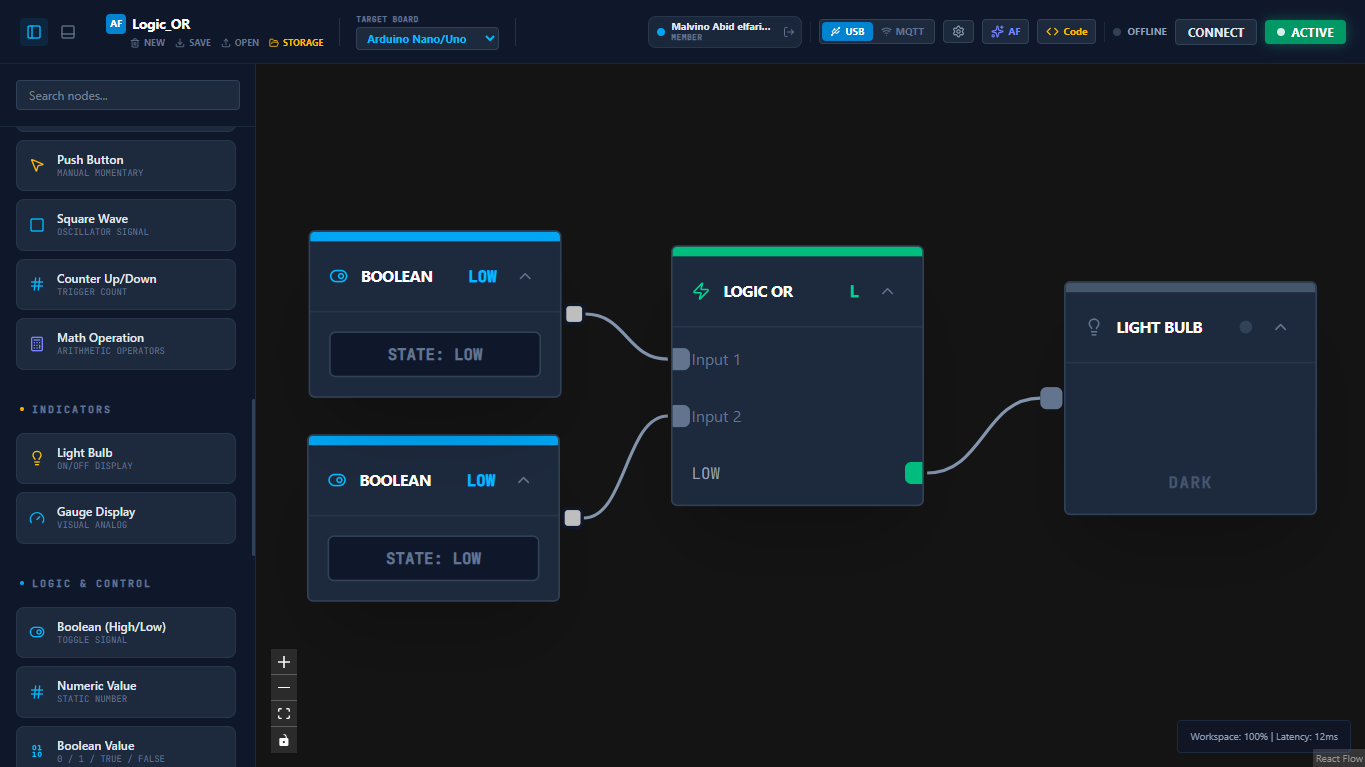Open the STORAGE menu item
The image size is (1365, 767).
pyautogui.click(x=296, y=43)
